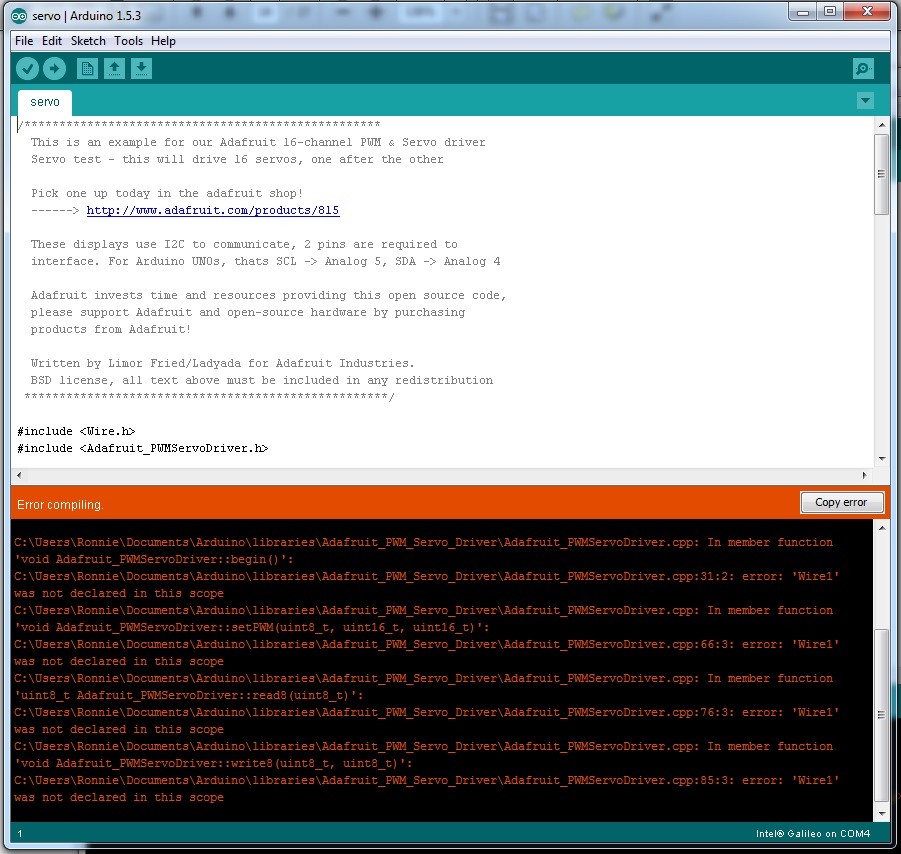Click the horizontal scrollbar right arrow
Screen dimensions: 901x854
pos(865,475)
